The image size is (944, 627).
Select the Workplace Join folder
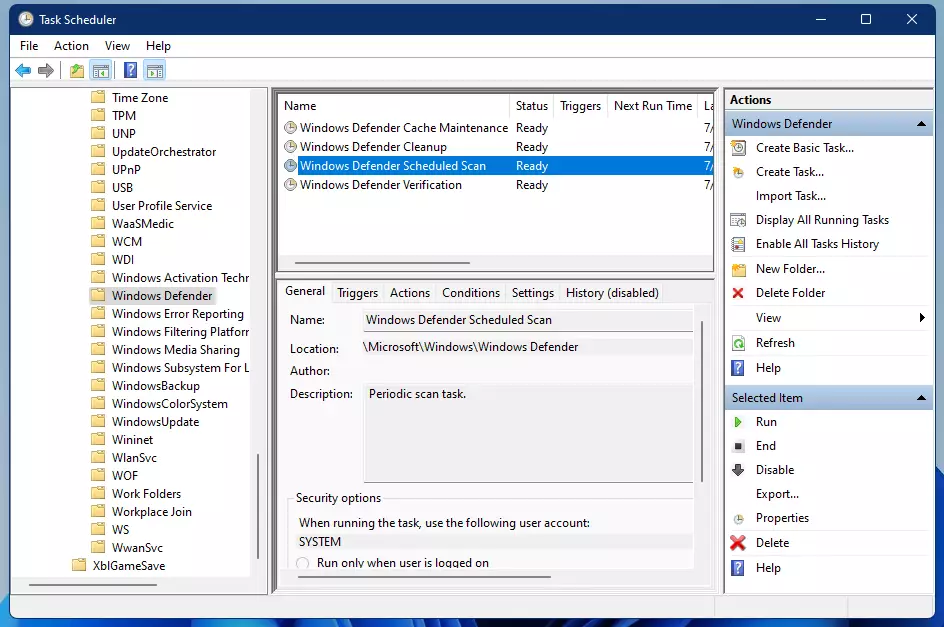[152, 511]
